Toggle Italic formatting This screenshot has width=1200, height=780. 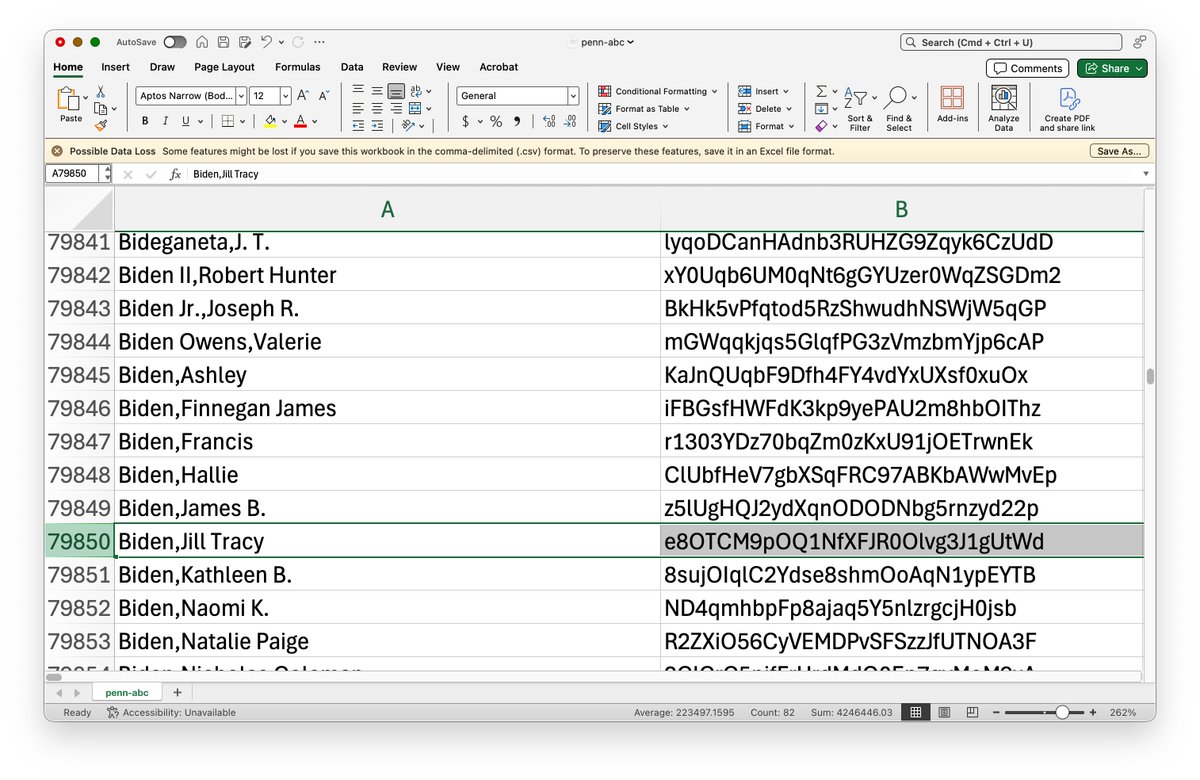pos(165,121)
